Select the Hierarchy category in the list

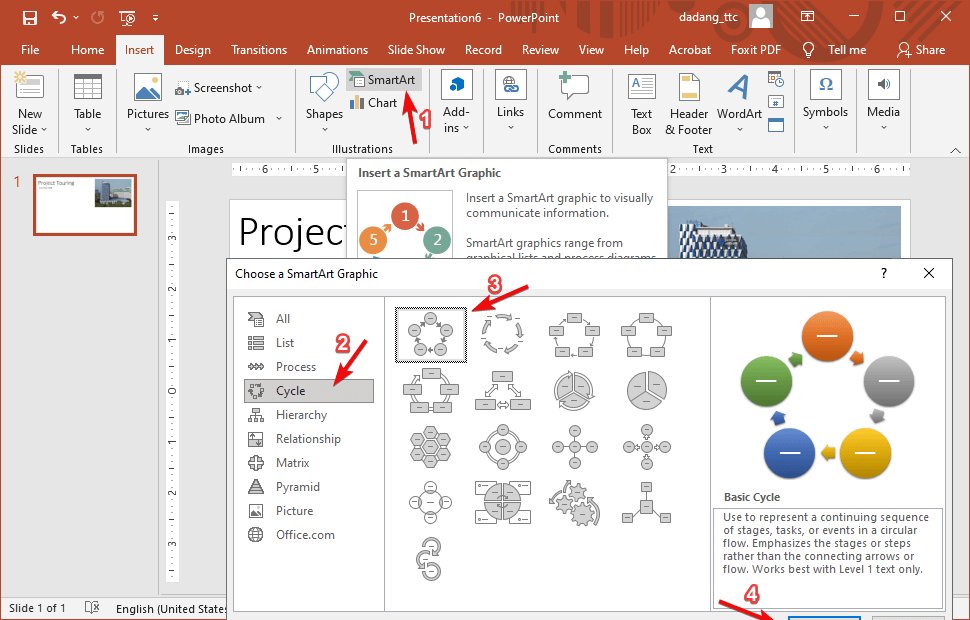301,415
